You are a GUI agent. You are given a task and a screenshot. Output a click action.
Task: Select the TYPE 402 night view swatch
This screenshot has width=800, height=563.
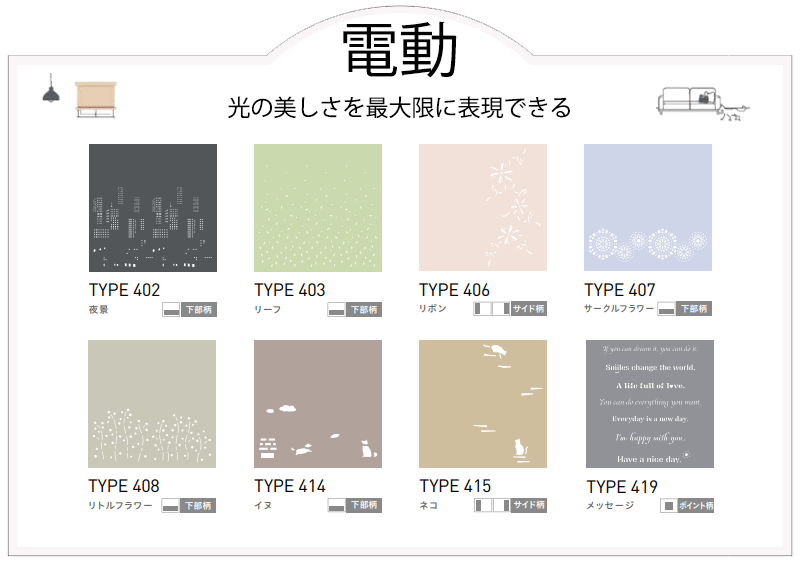(152, 207)
